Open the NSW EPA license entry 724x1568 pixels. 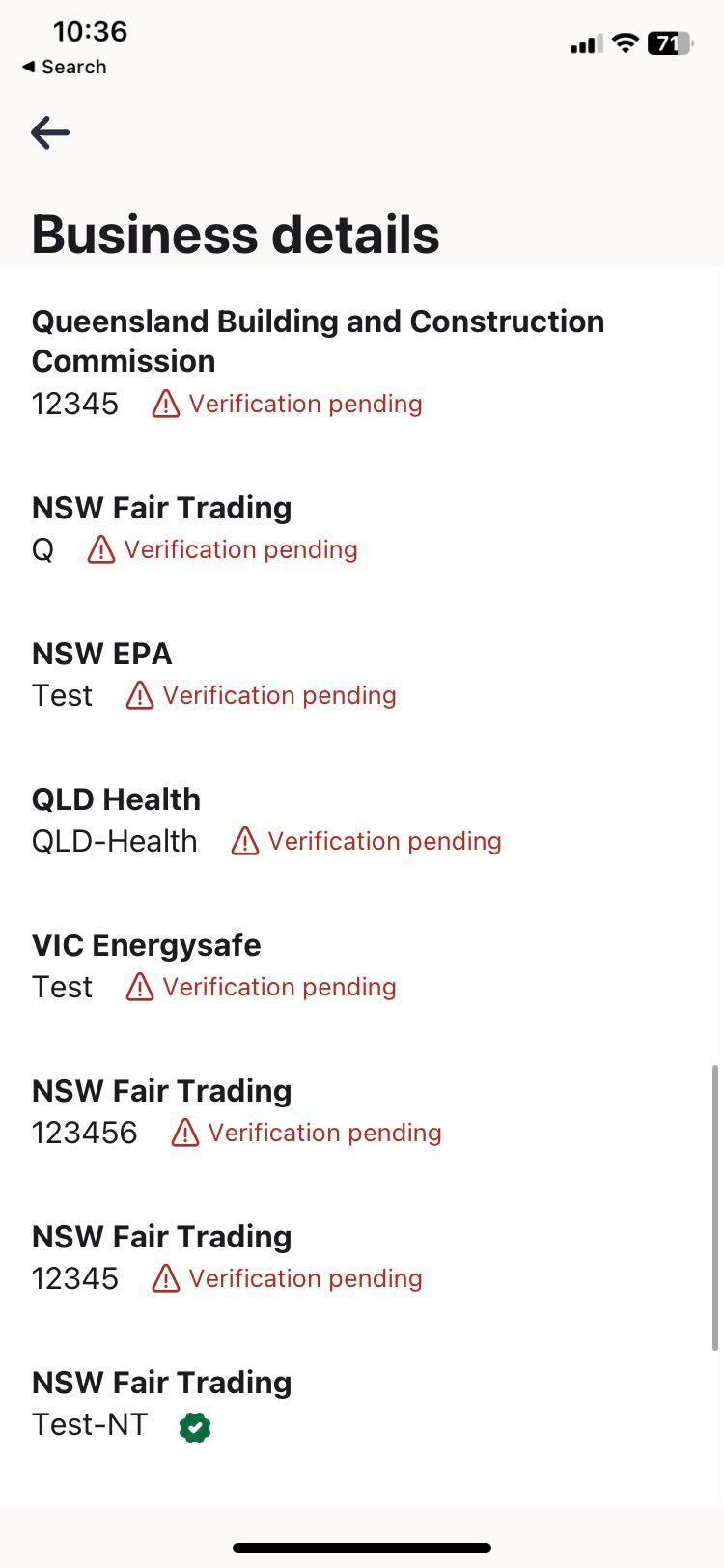click(102, 654)
